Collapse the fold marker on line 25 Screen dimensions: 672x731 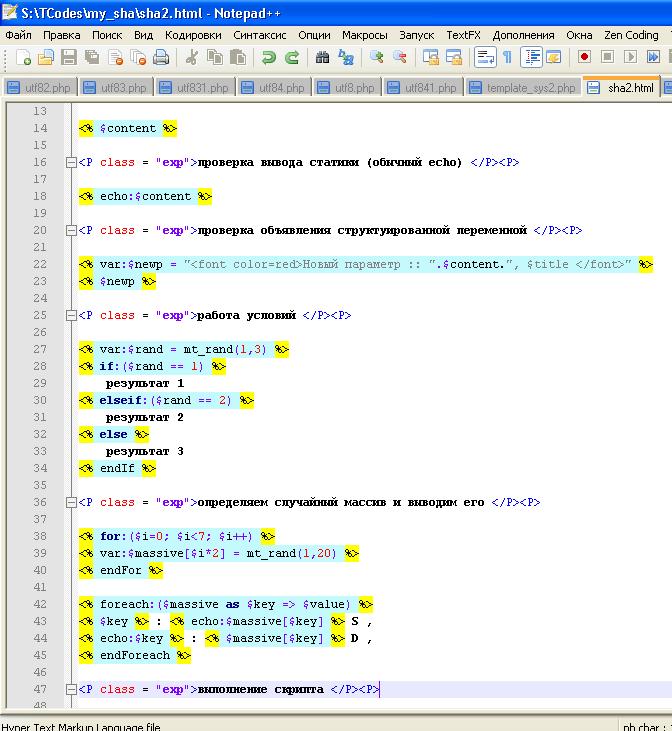[71, 316]
